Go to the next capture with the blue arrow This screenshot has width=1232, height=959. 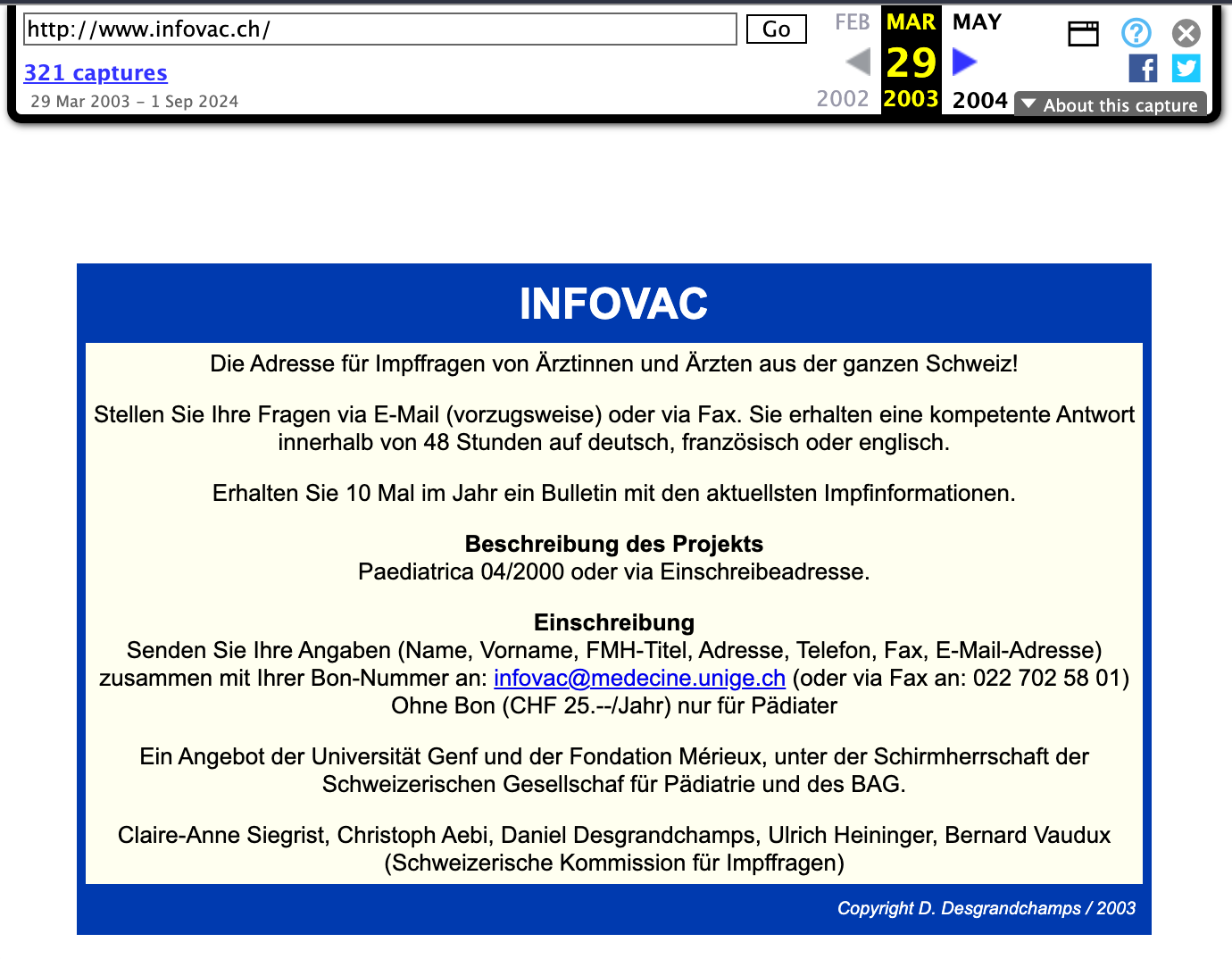[x=964, y=62]
